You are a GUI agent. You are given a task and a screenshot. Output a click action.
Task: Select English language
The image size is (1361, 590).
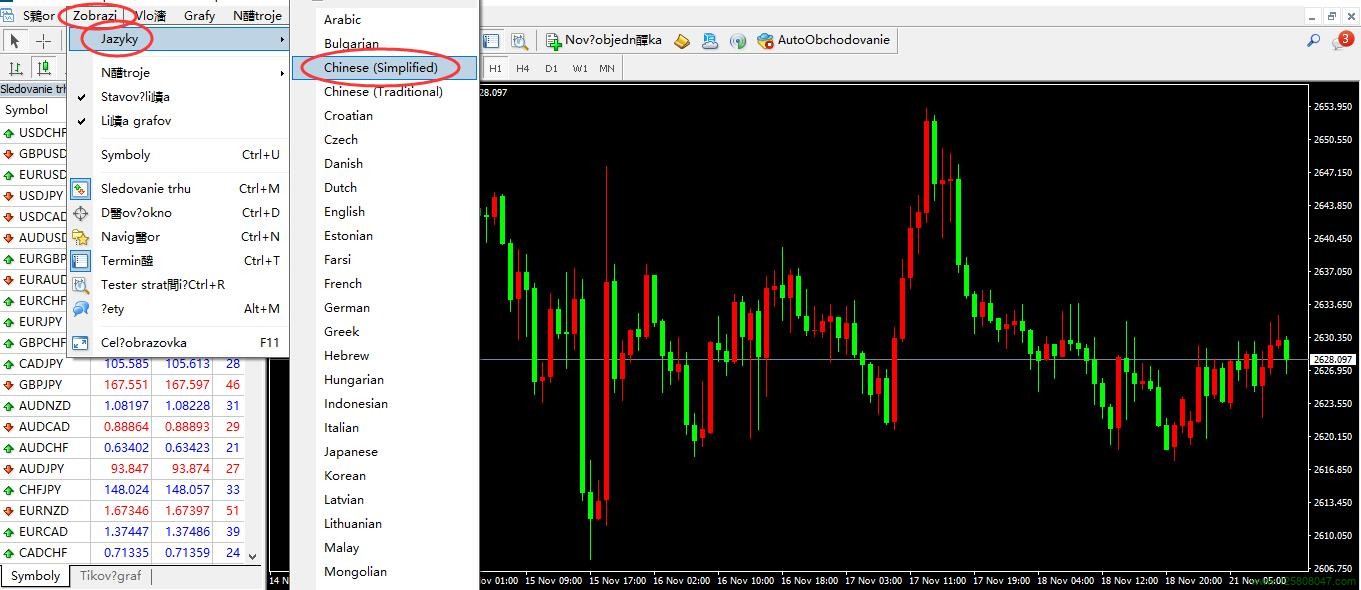click(x=385, y=212)
